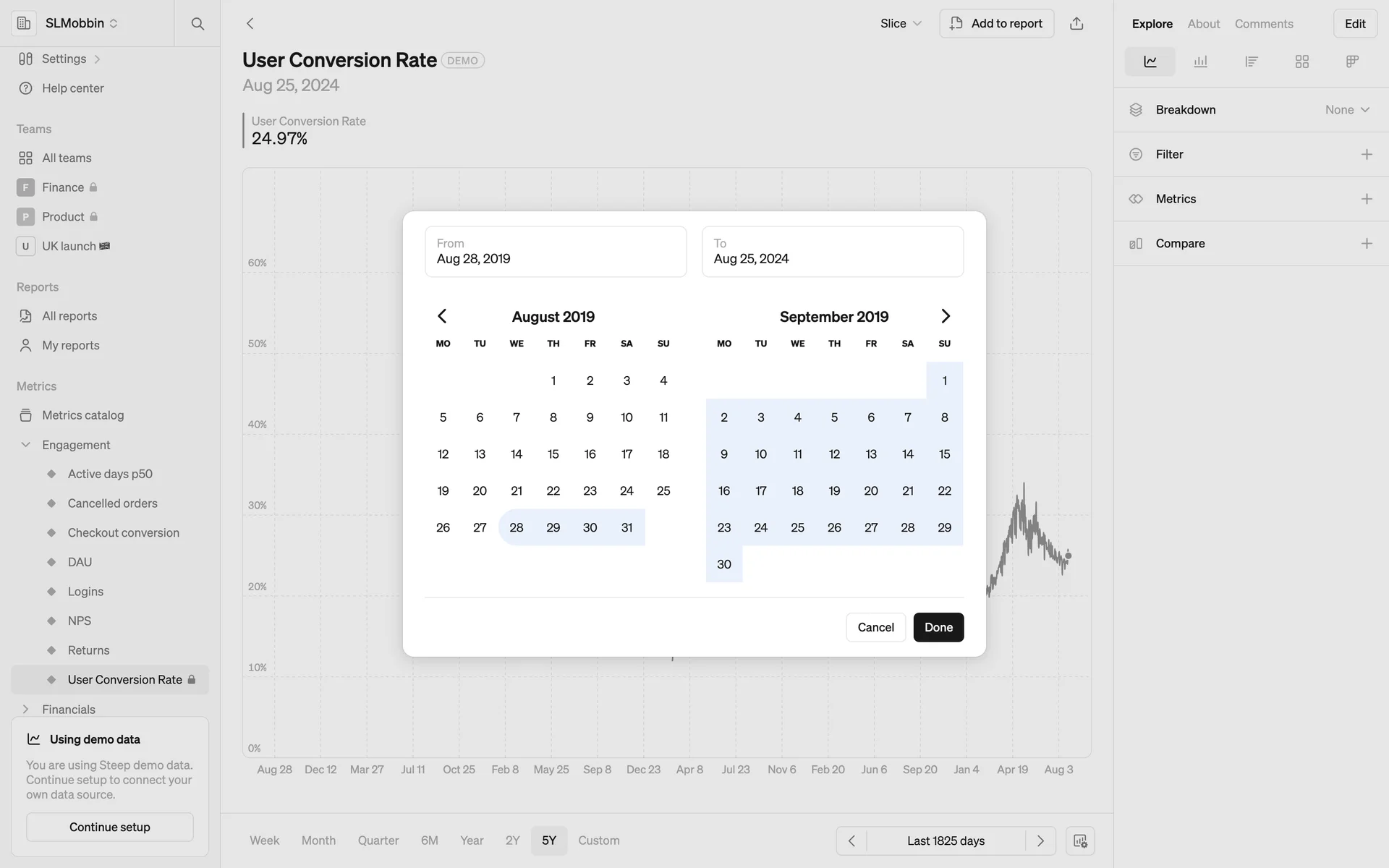Expand the Financials metrics group

26,709
